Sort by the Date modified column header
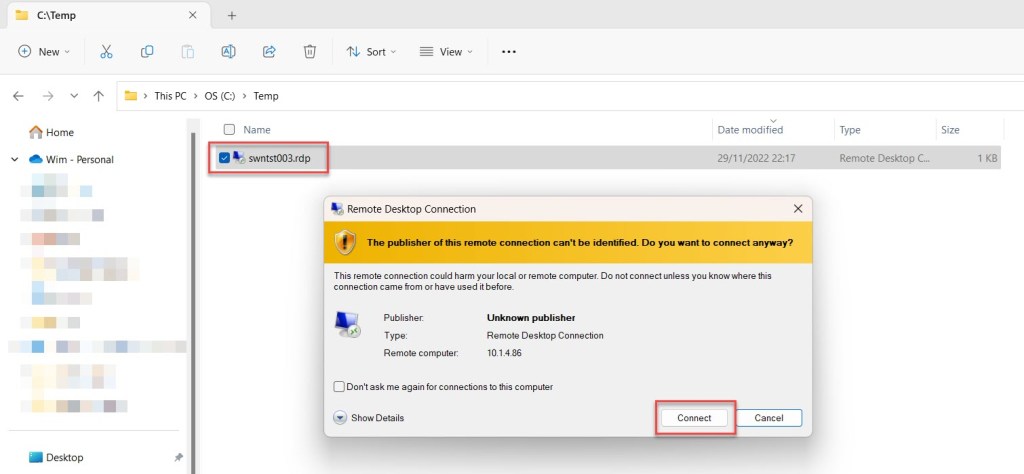Image resolution: width=1024 pixels, height=474 pixels. (749, 130)
